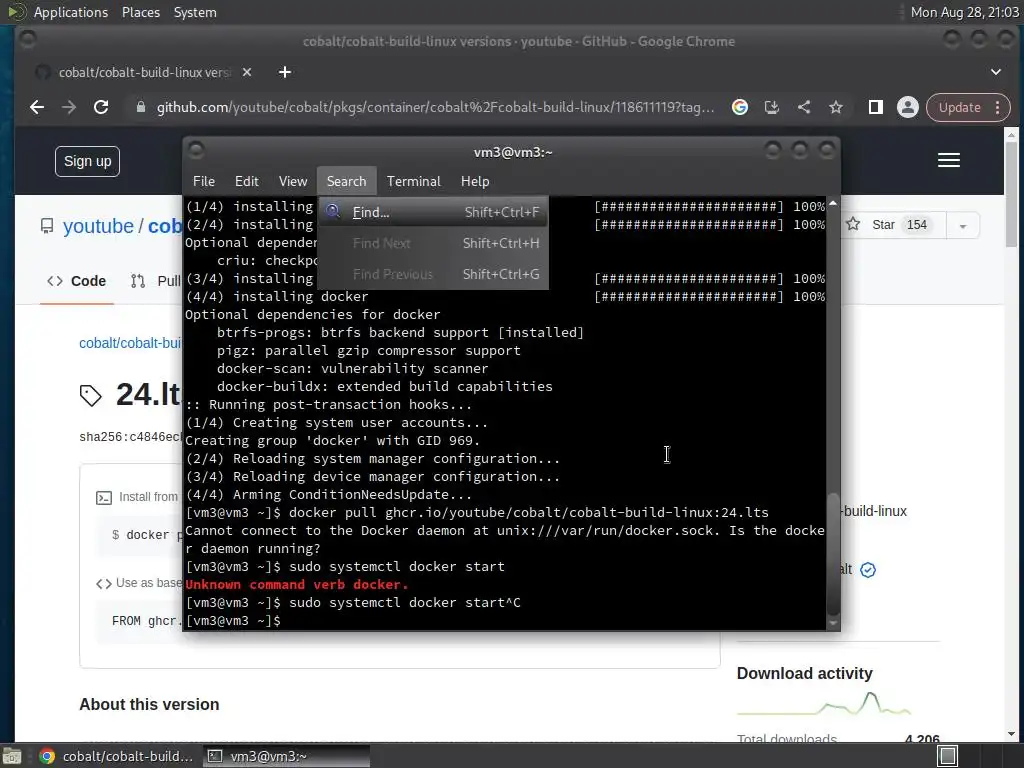Open the Places menu
Image resolution: width=1024 pixels, height=768 pixels.
(140, 12)
